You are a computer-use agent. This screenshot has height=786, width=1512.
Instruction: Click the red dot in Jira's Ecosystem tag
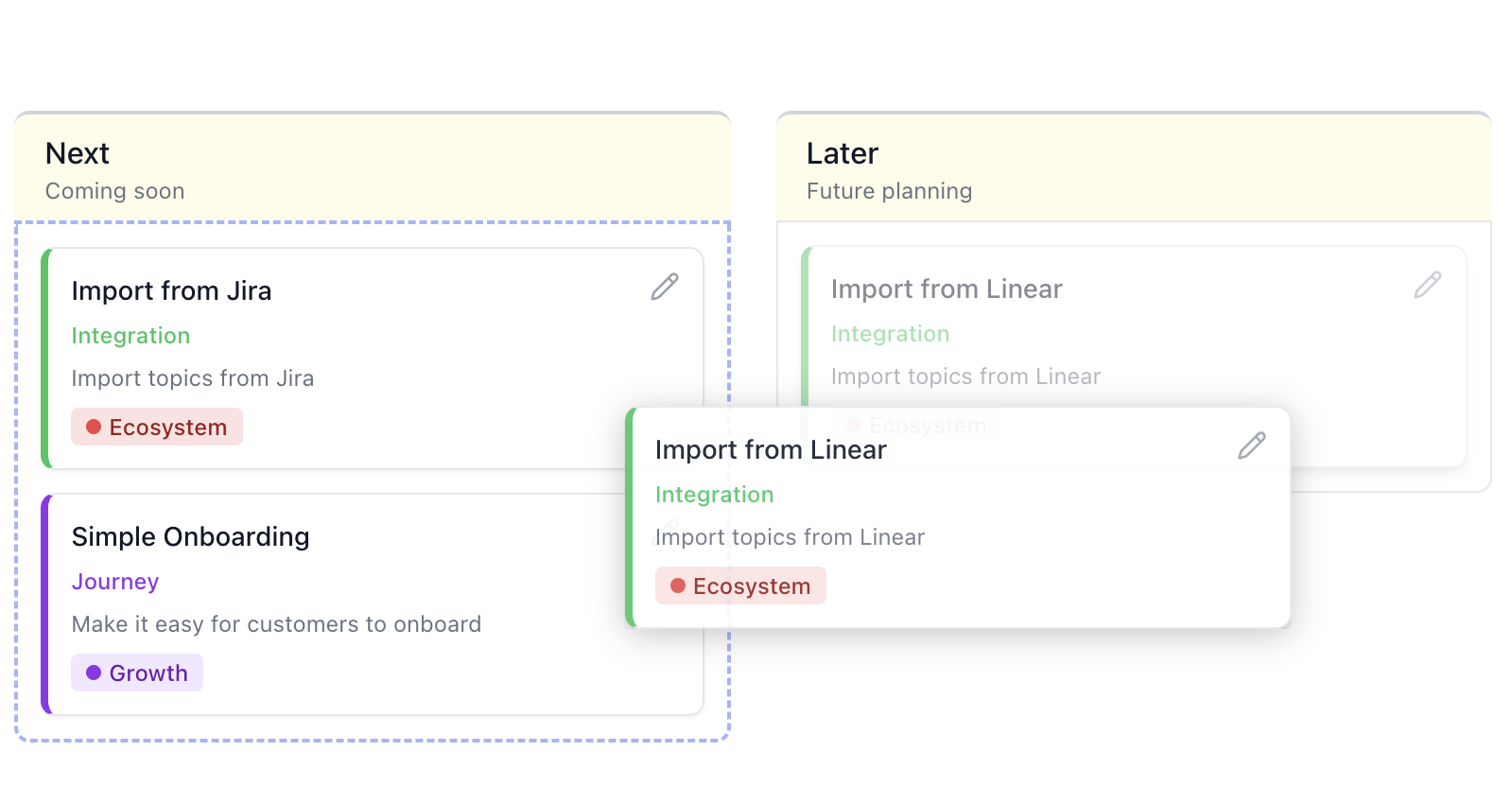click(x=94, y=427)
